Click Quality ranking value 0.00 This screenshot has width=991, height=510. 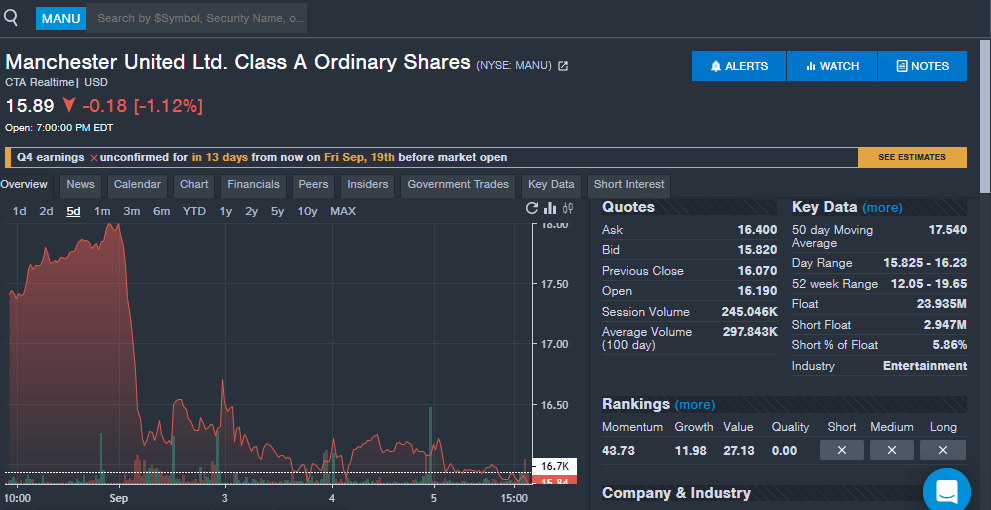(x=784, y=451)
